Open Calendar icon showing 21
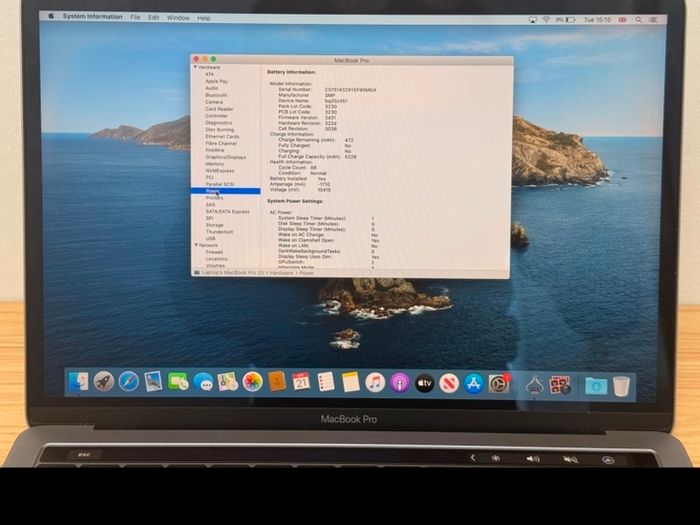700x525 pixels. 301,382
